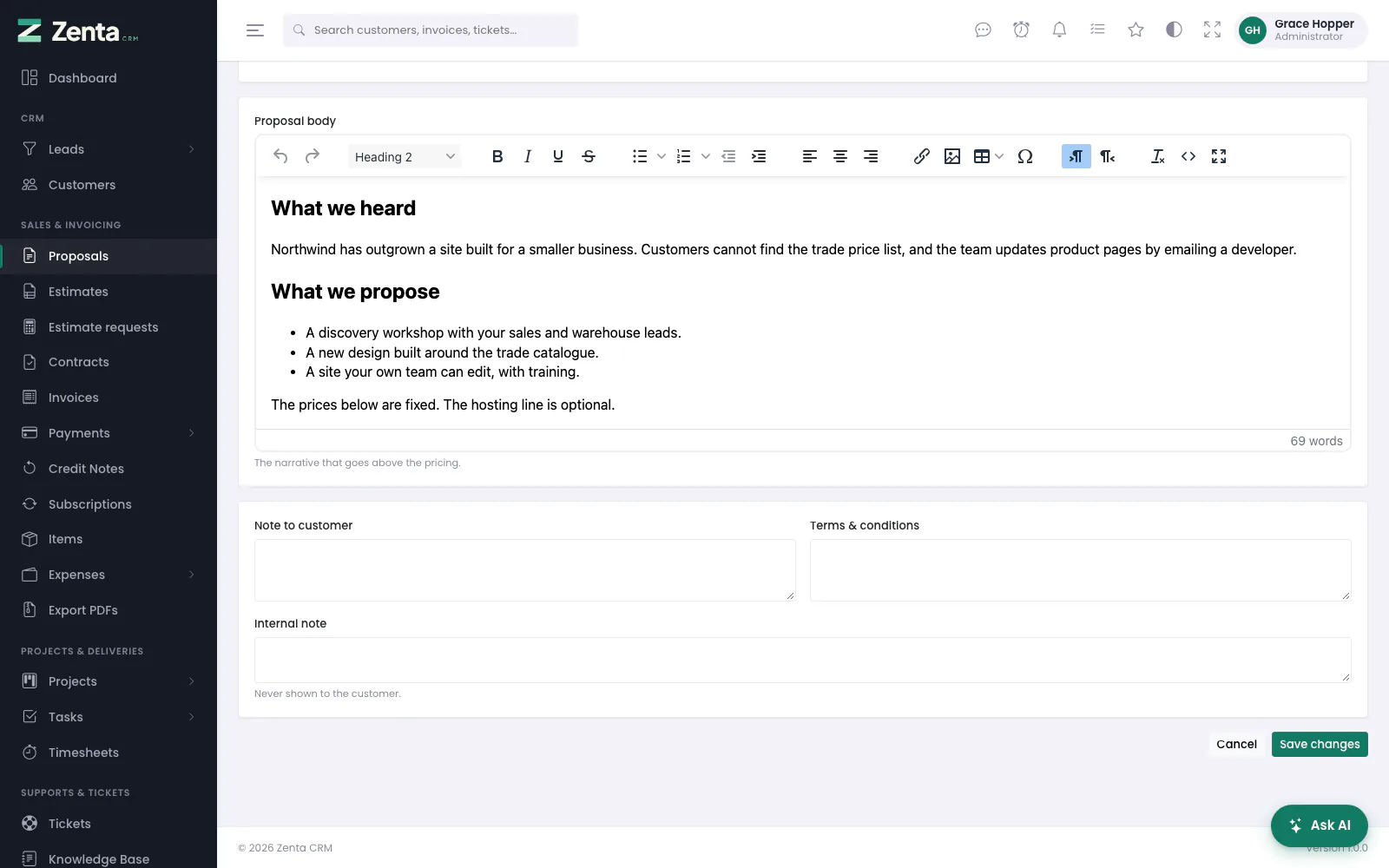This screenshot has height=868, width=1389.
Task: Toggle browser fullscreen from top bar
Action: click(x=1212, y=30)
